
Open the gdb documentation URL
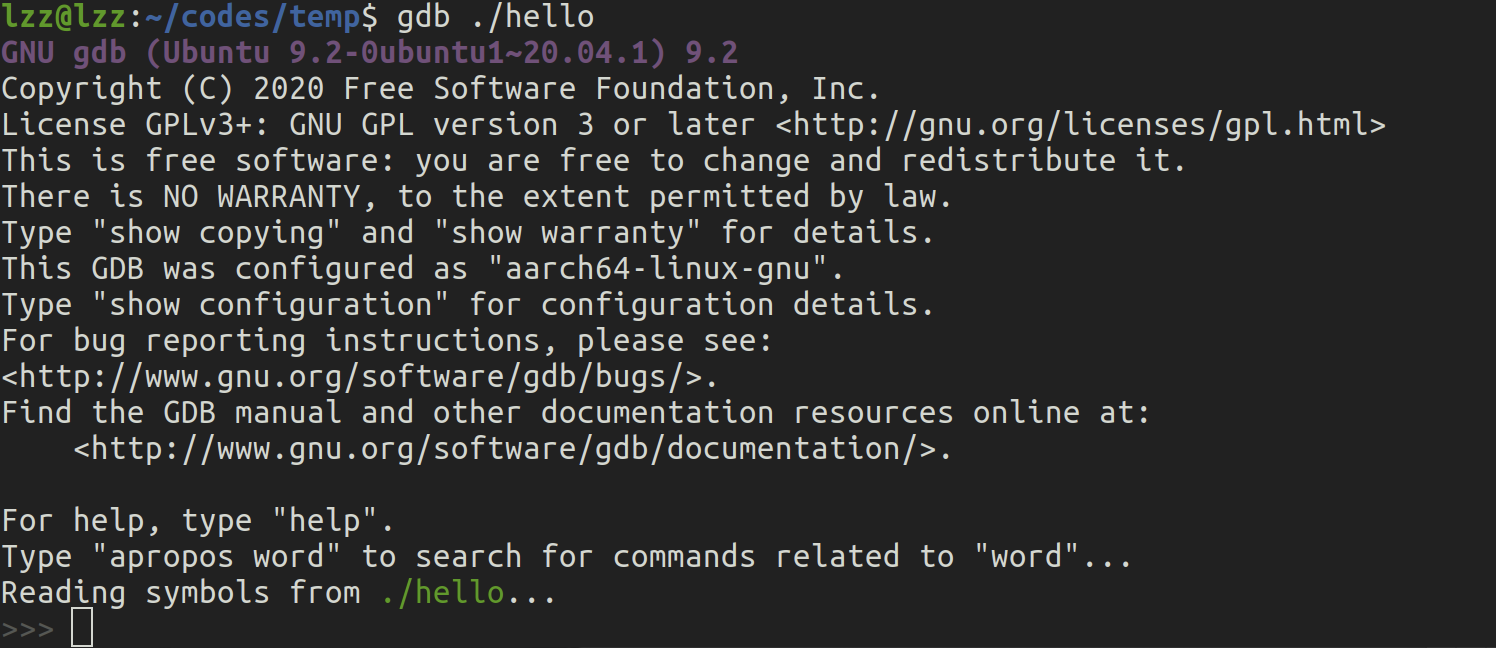click(504, 449)
